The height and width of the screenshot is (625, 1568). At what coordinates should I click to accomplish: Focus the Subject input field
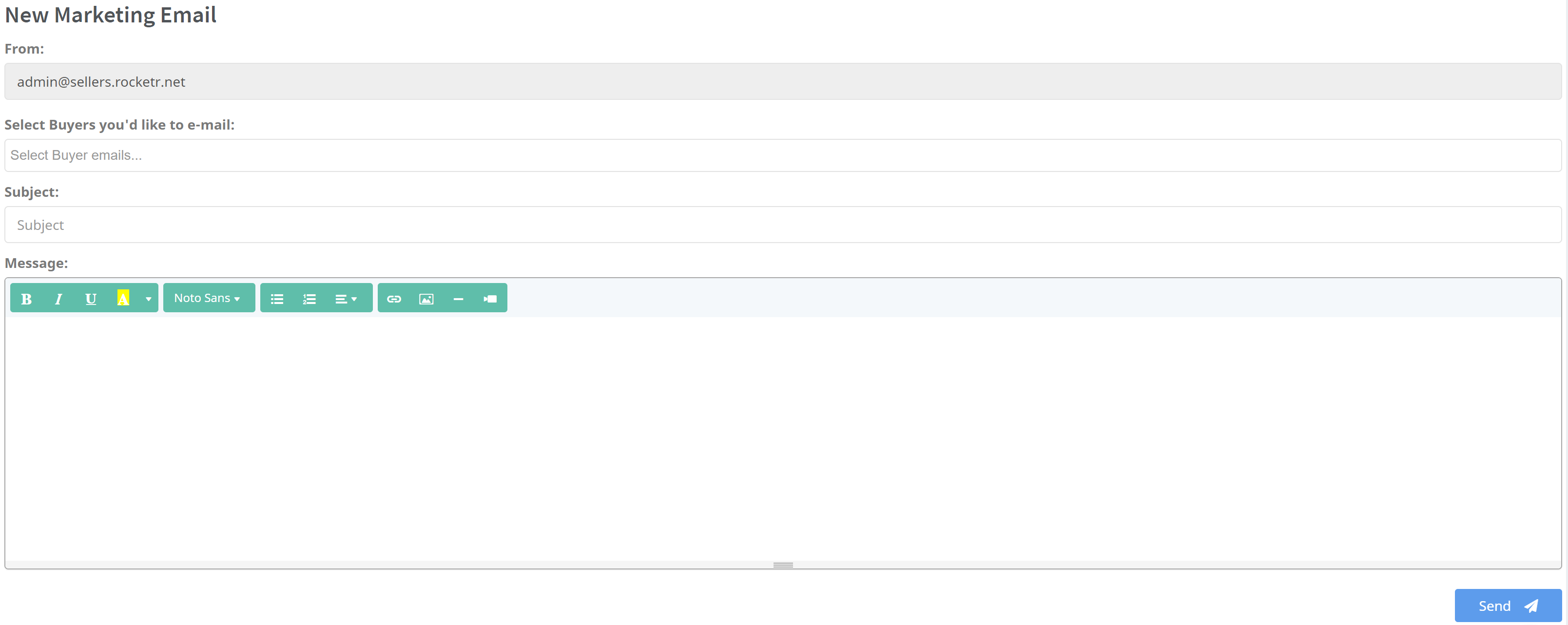(x=782, y=225)
